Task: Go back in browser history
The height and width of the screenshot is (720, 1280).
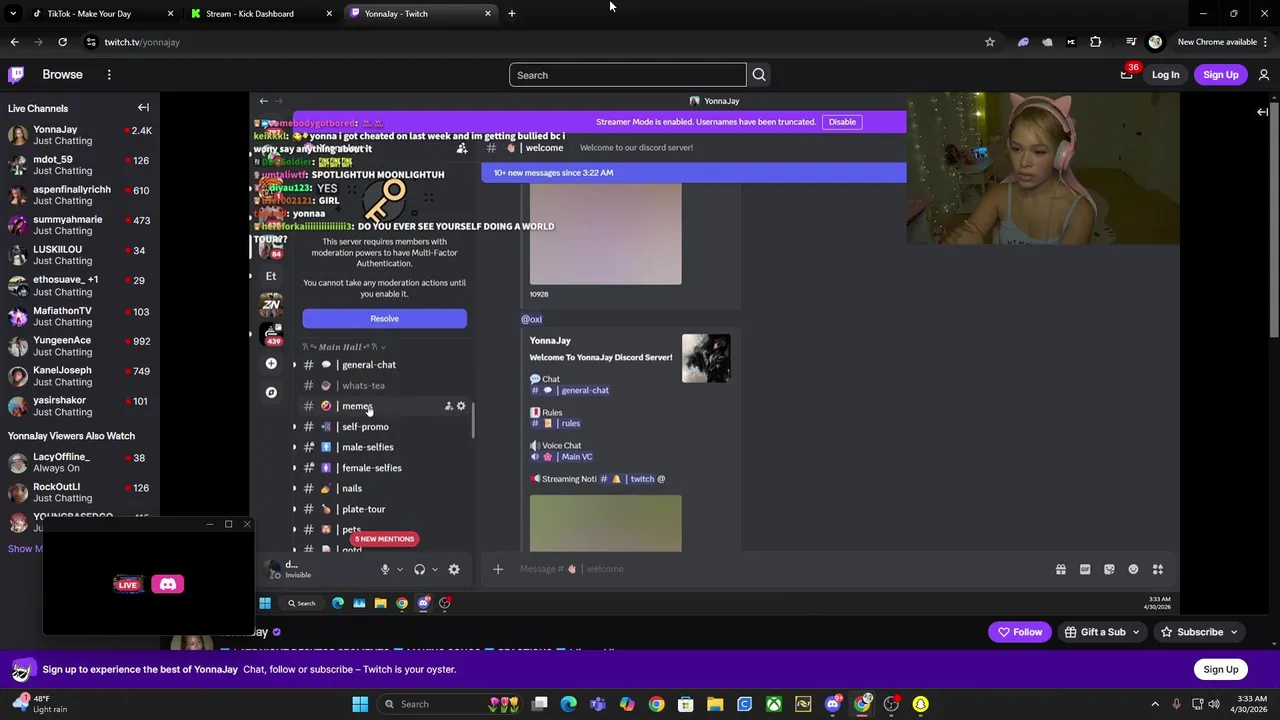Action: click(14, 42)
